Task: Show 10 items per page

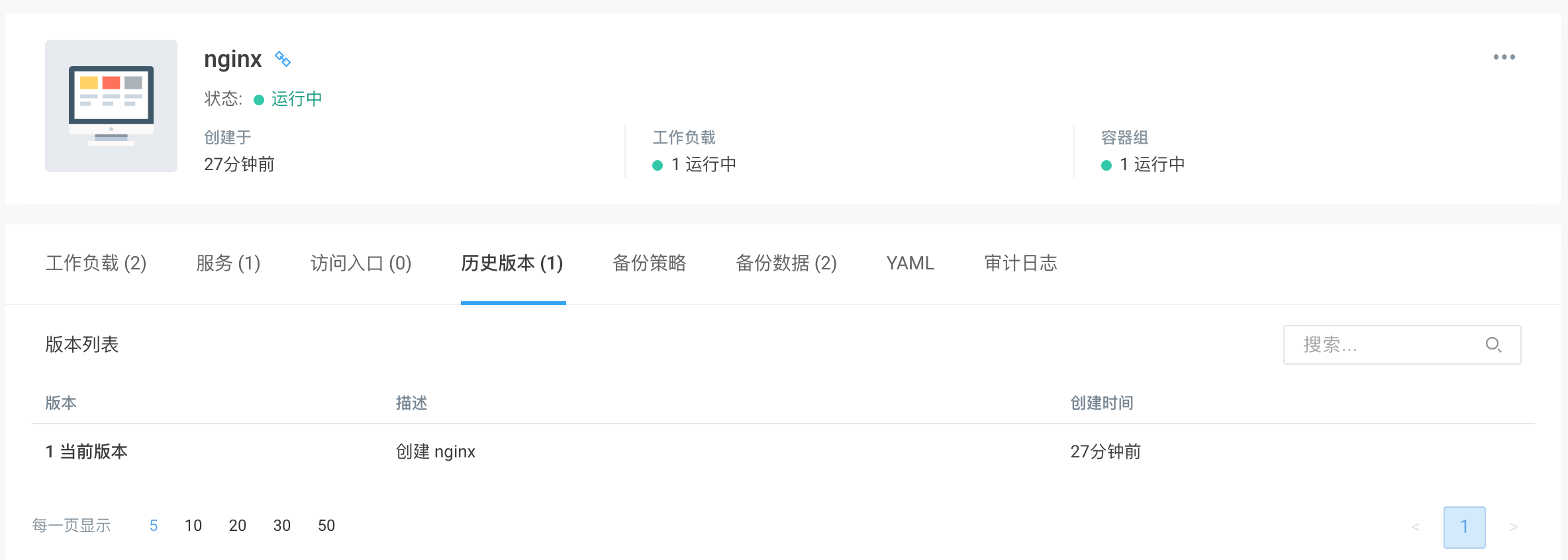Action: 193,526
